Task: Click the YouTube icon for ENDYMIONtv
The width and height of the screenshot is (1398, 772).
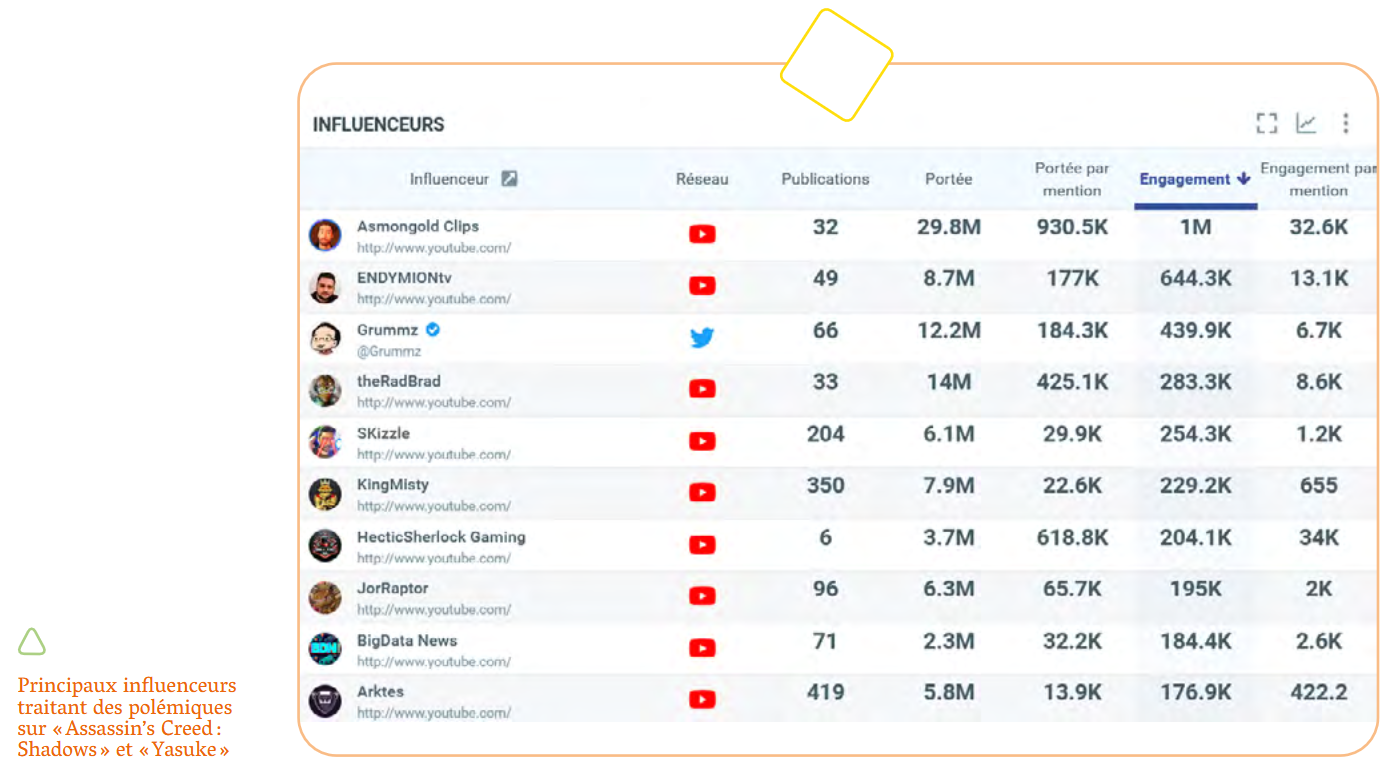Action: tap(702, 286)
